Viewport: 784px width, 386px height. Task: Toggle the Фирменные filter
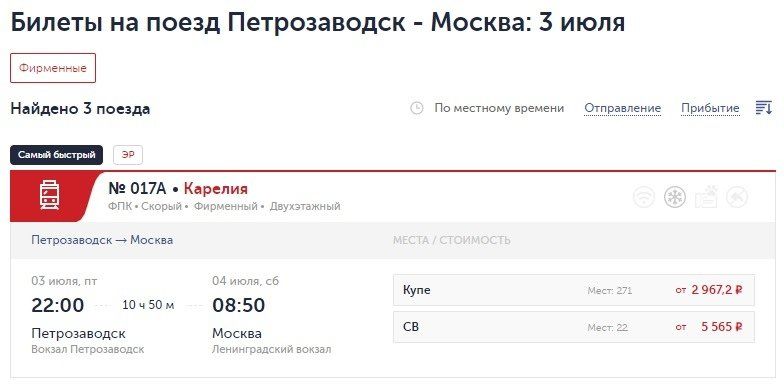(53, 68)
